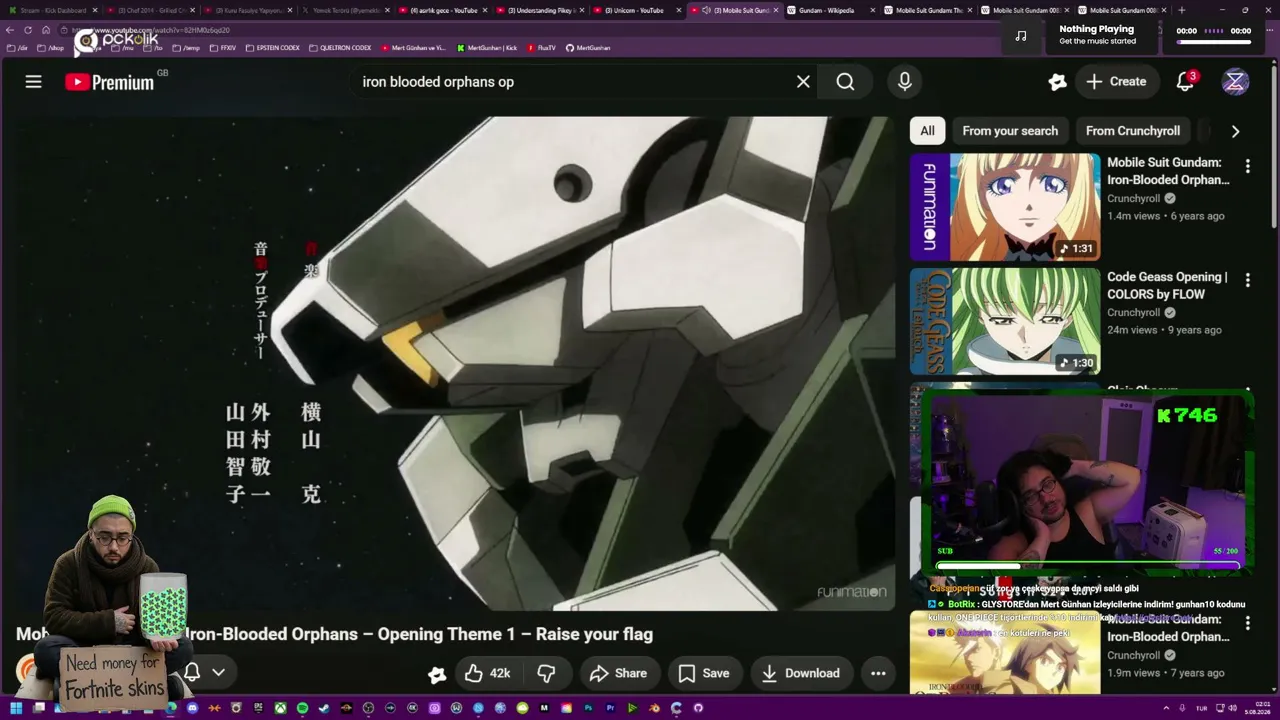The height and width of the screenshot is (720, 1280).
Task: Click the magnifier search button
Action: coord(845,82)
